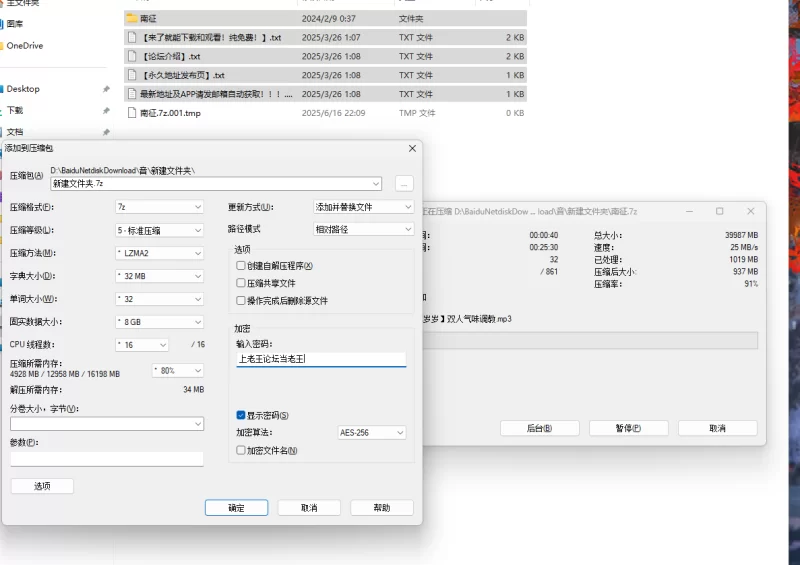
Task: Open the 加密算法 AES-256 dropdown
Action: click(372, 433)
